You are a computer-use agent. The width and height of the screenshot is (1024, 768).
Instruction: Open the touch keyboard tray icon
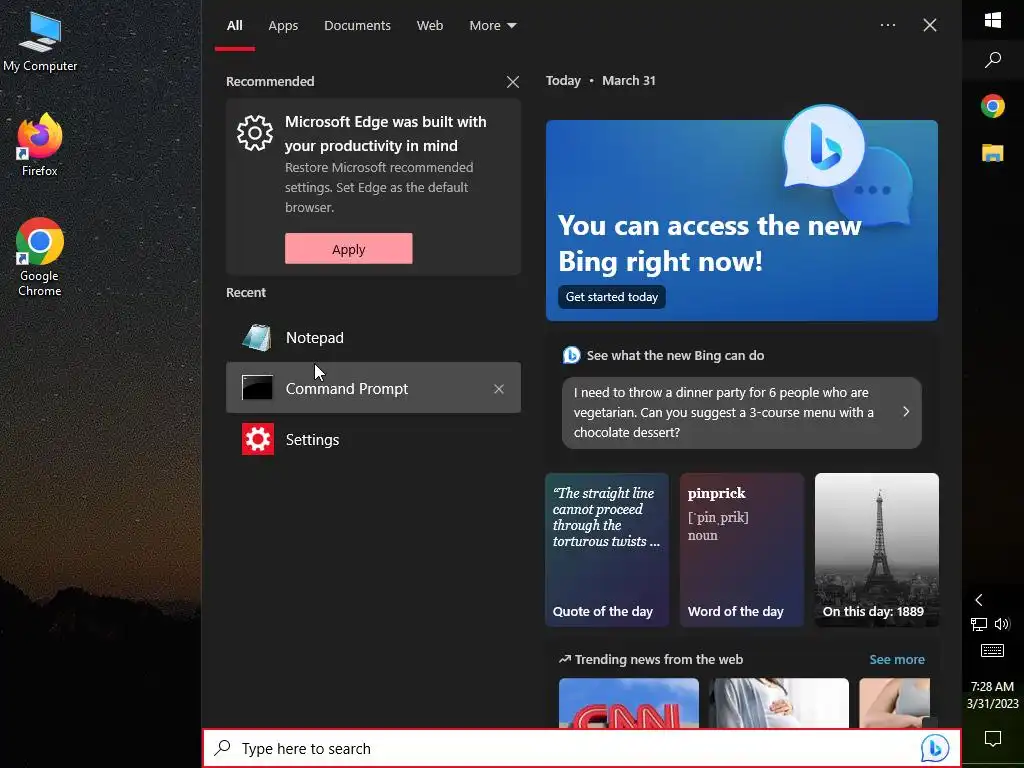pos(993,650)
